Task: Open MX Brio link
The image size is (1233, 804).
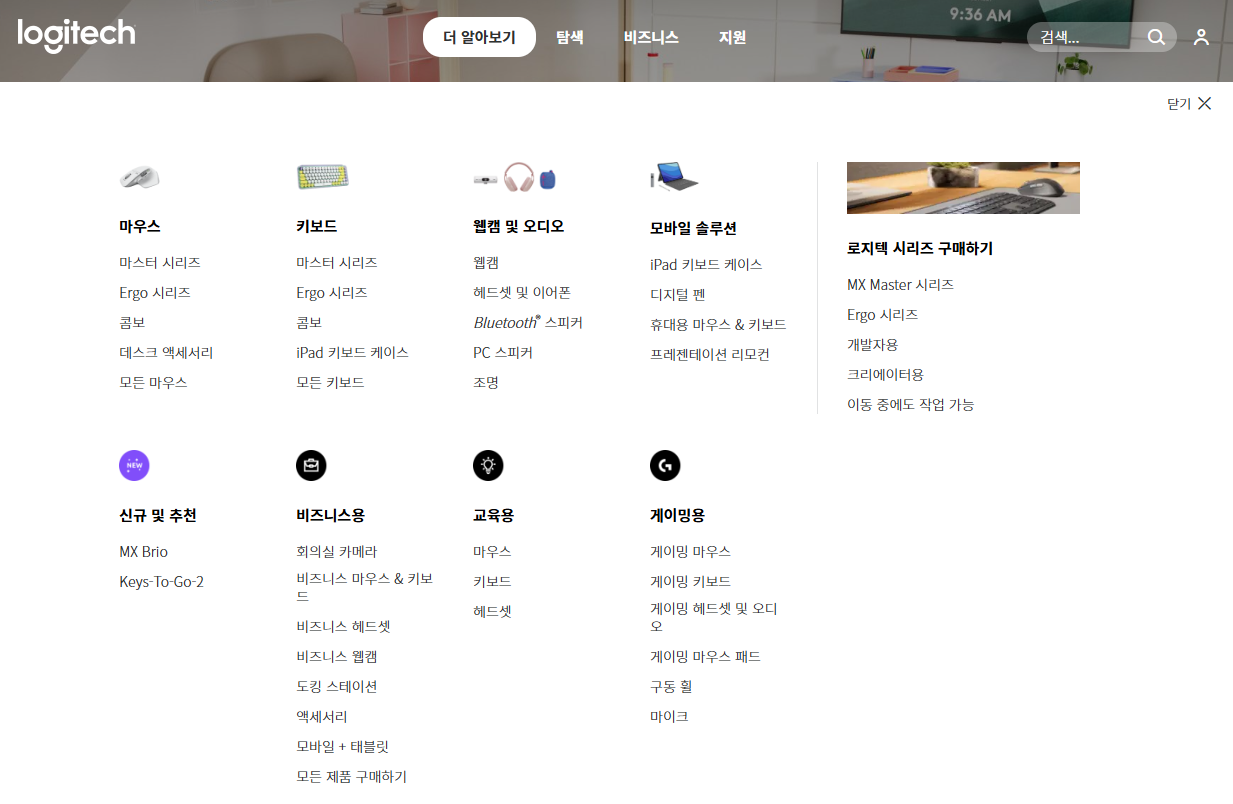Action: coord(143,551)
